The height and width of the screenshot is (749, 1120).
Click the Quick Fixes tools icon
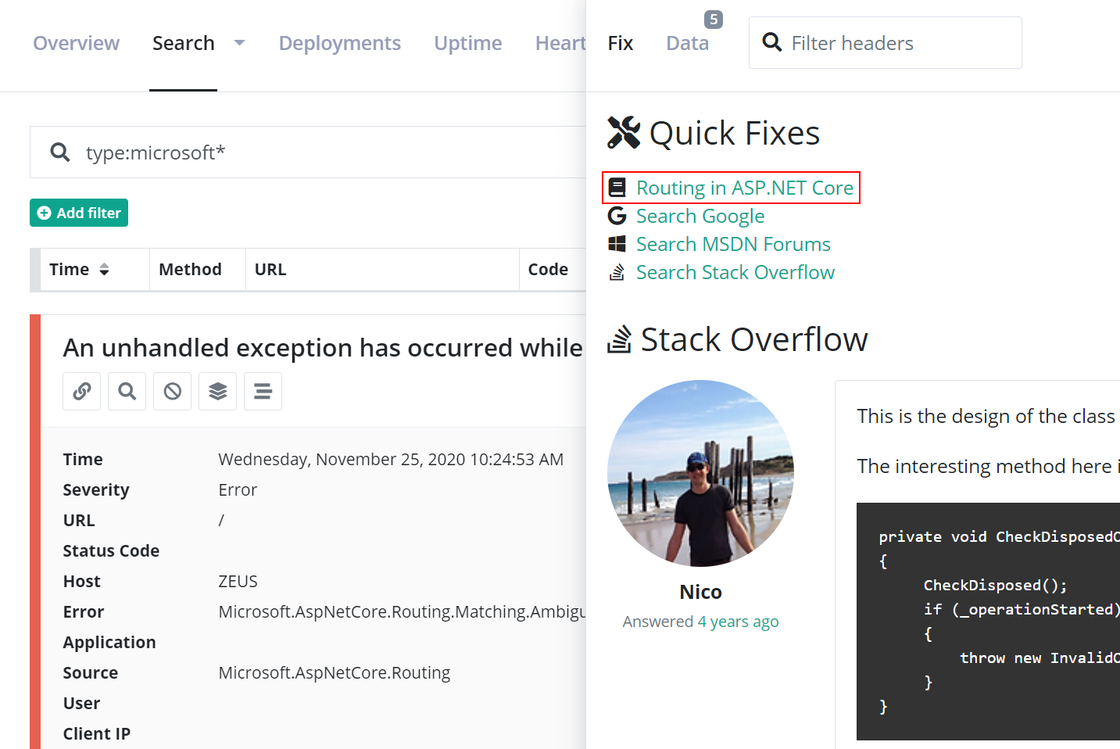point(624,133)
